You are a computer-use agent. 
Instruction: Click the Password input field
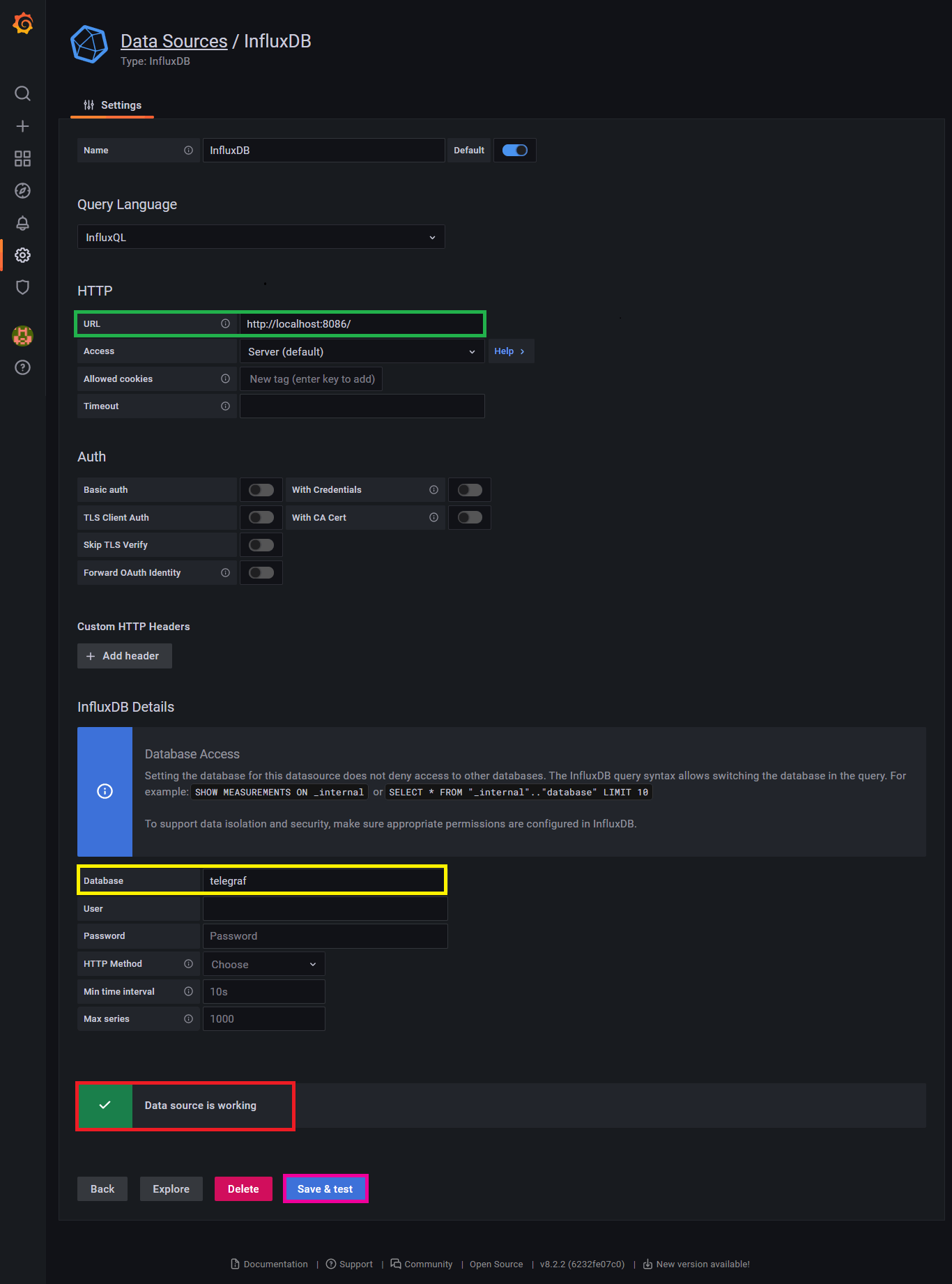coord(325,936)
